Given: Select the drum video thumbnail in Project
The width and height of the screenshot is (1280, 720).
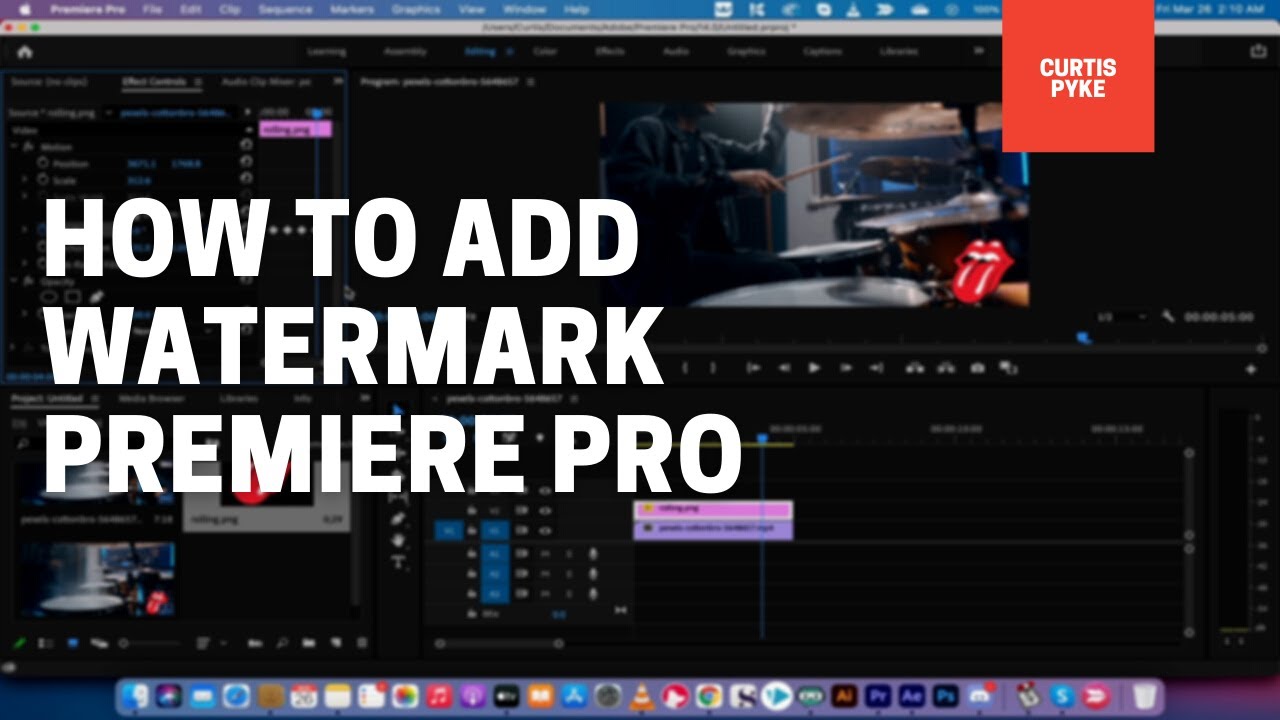Looking at the screenshot, I should [x=96, y=579].
